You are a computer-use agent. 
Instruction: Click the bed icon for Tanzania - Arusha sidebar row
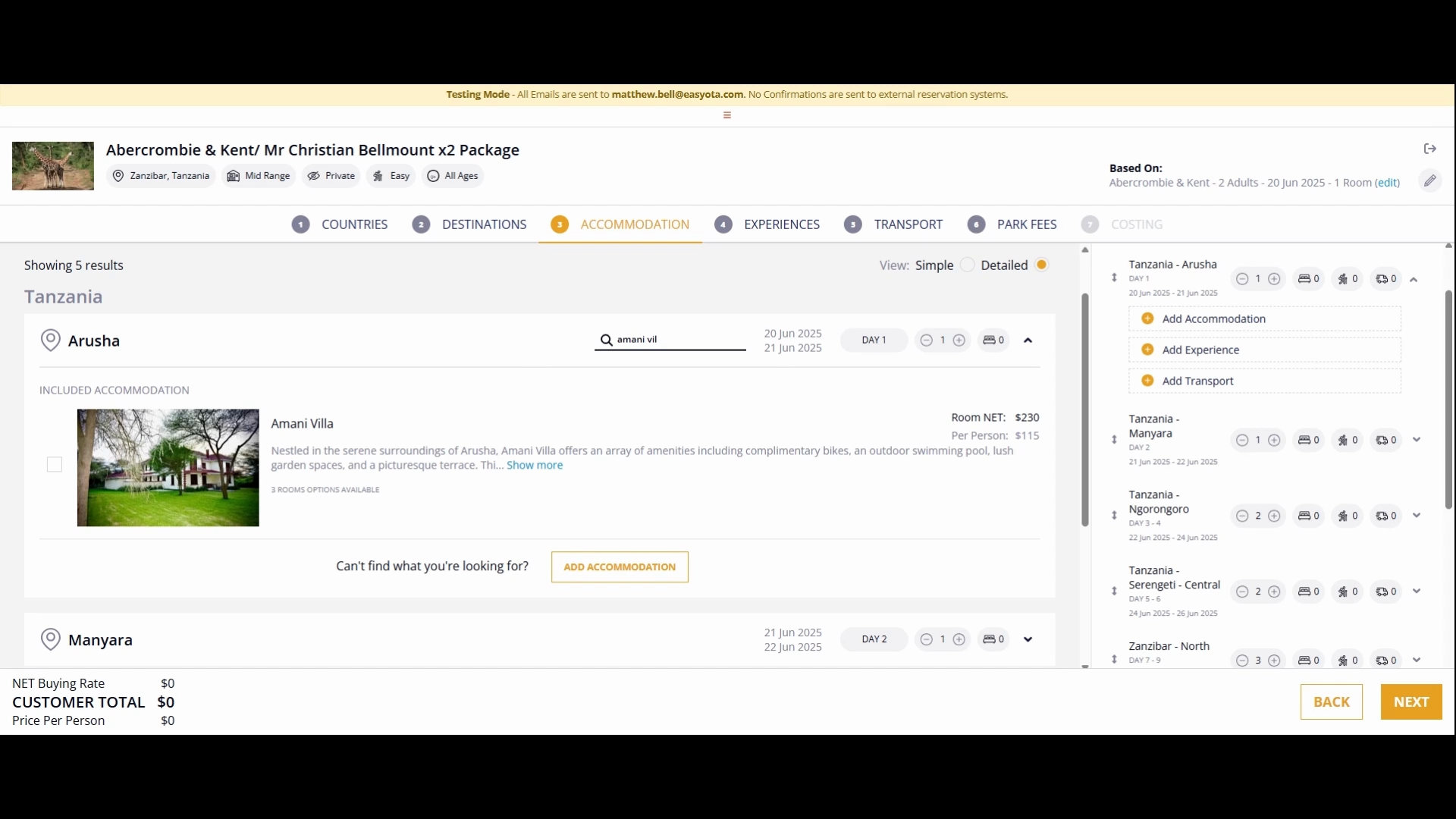[x=1304, y=279]
